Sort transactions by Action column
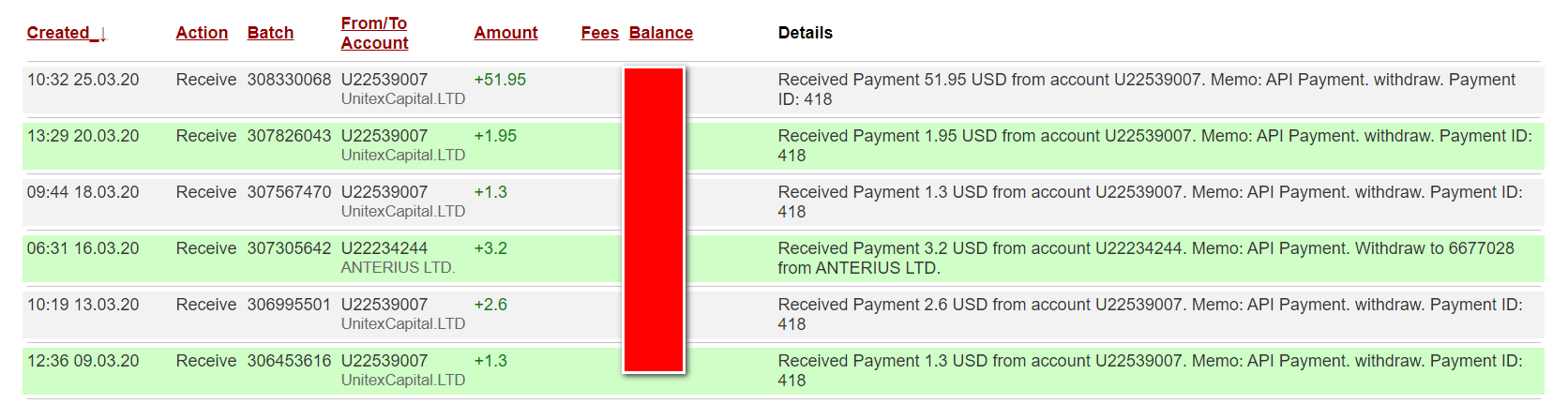1568x404 pixels. 202,33
